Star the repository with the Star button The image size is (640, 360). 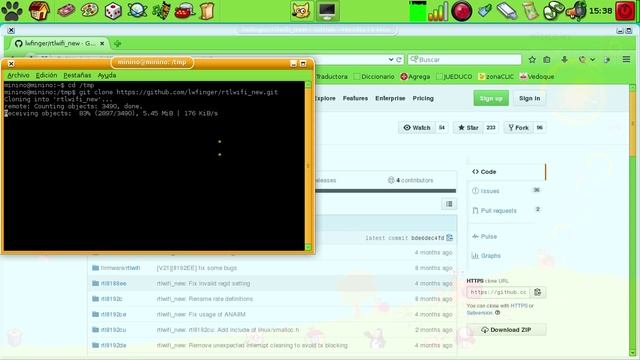[x=468, y=128]
